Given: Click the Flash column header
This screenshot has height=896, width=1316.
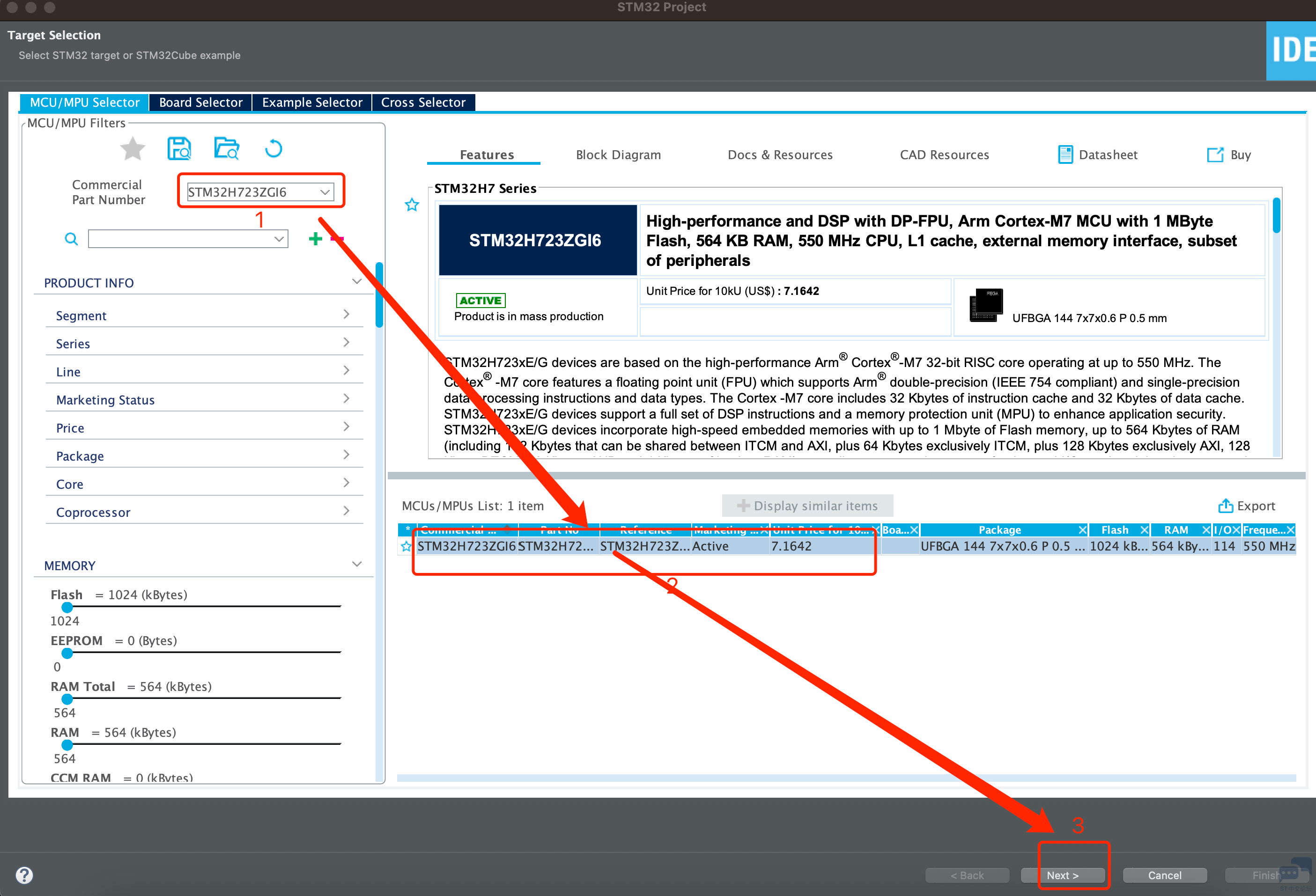Looking at the screenshot, I should tap(1115, 530).
